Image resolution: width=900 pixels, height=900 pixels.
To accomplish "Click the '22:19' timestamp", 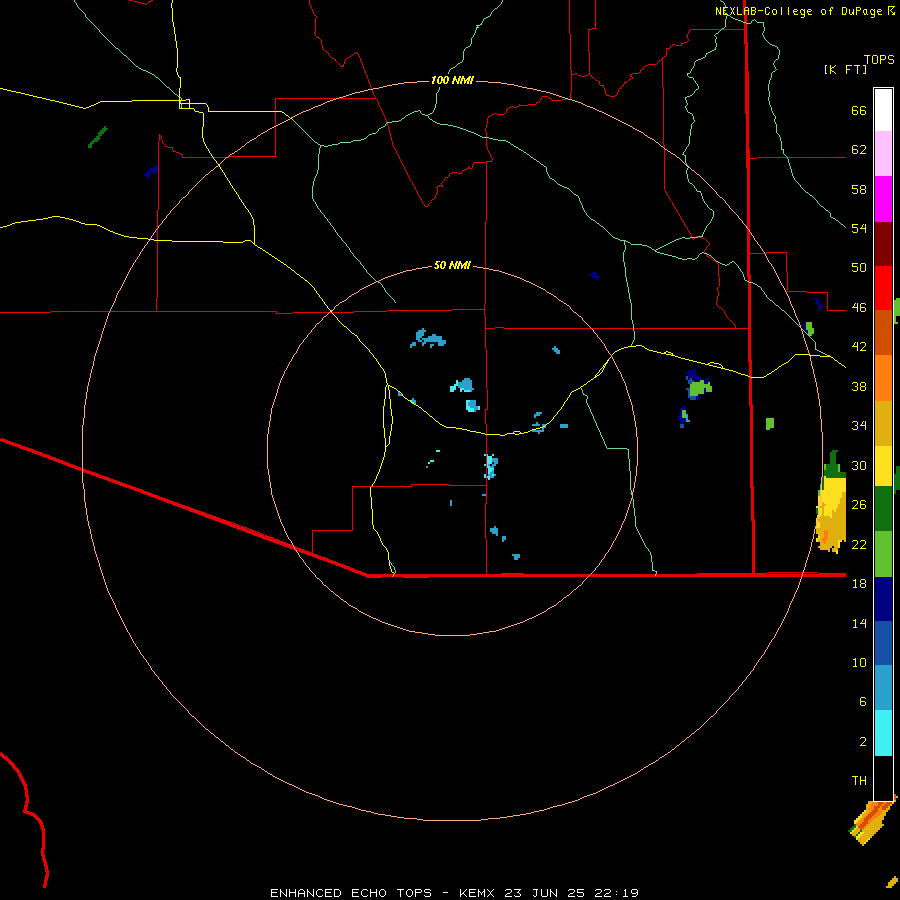I will (617, 893).
